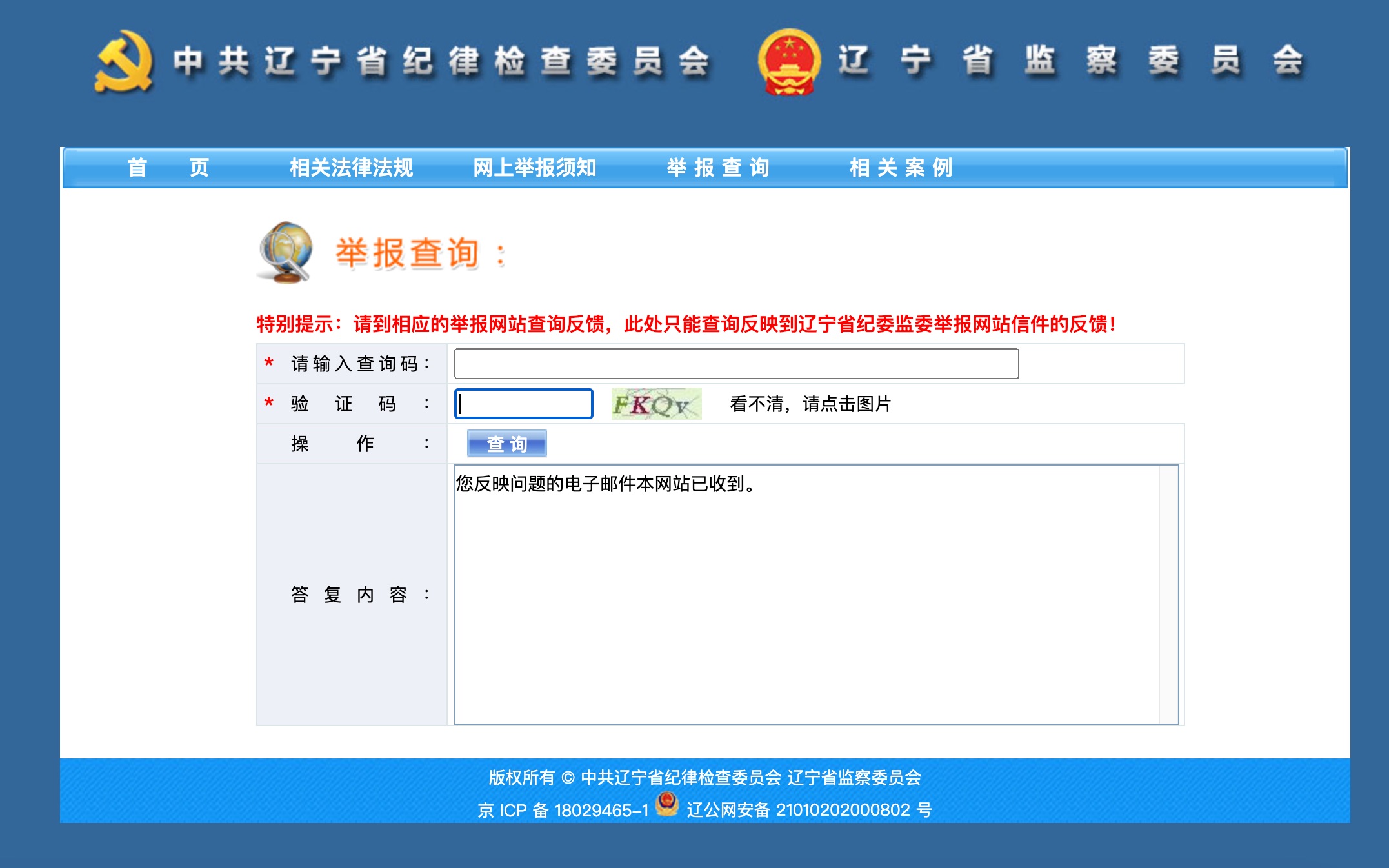
Task: Click inside the 答复内容 reply text area
Action: [806, 595]
